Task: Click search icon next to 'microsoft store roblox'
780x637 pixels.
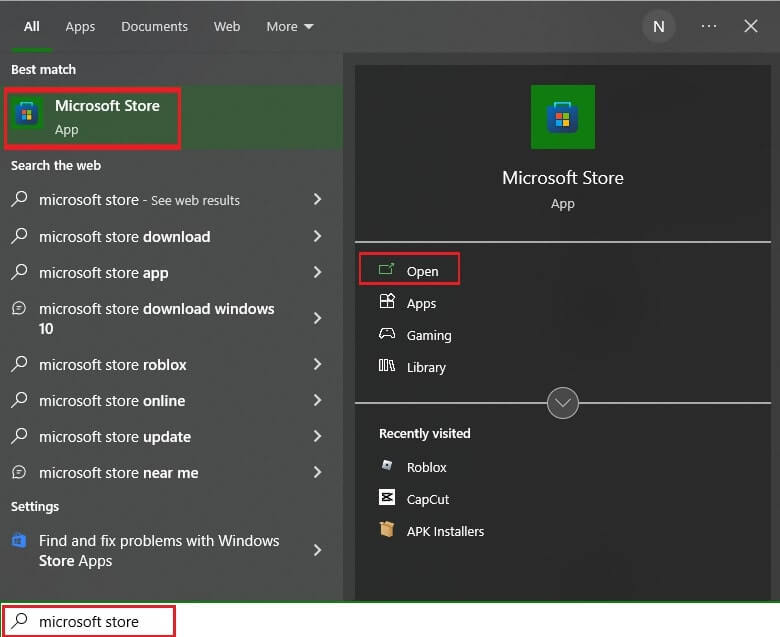Action: (19, 364)
